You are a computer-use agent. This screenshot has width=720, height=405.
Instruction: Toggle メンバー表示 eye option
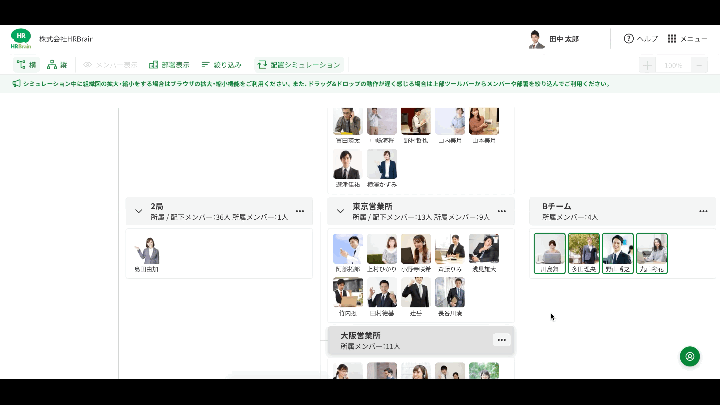(x=110, y=65)
